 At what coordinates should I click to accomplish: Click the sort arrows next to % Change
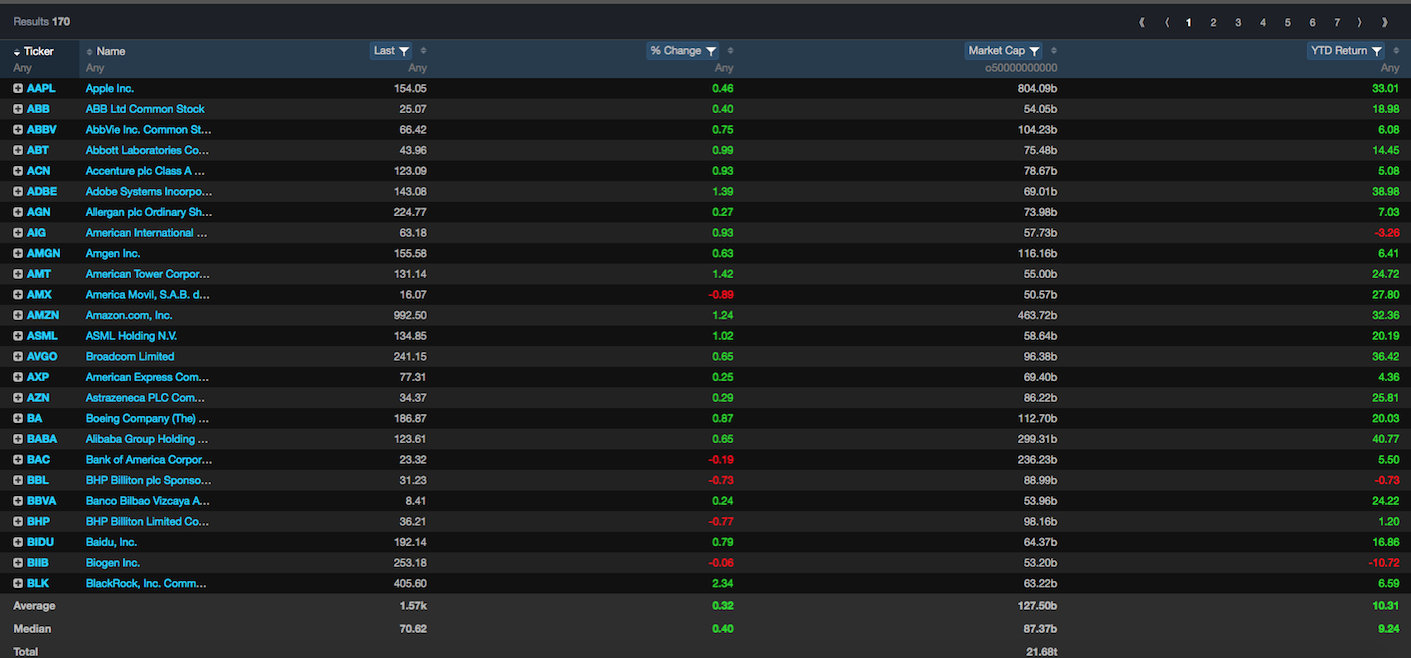[x=730, y=51]
